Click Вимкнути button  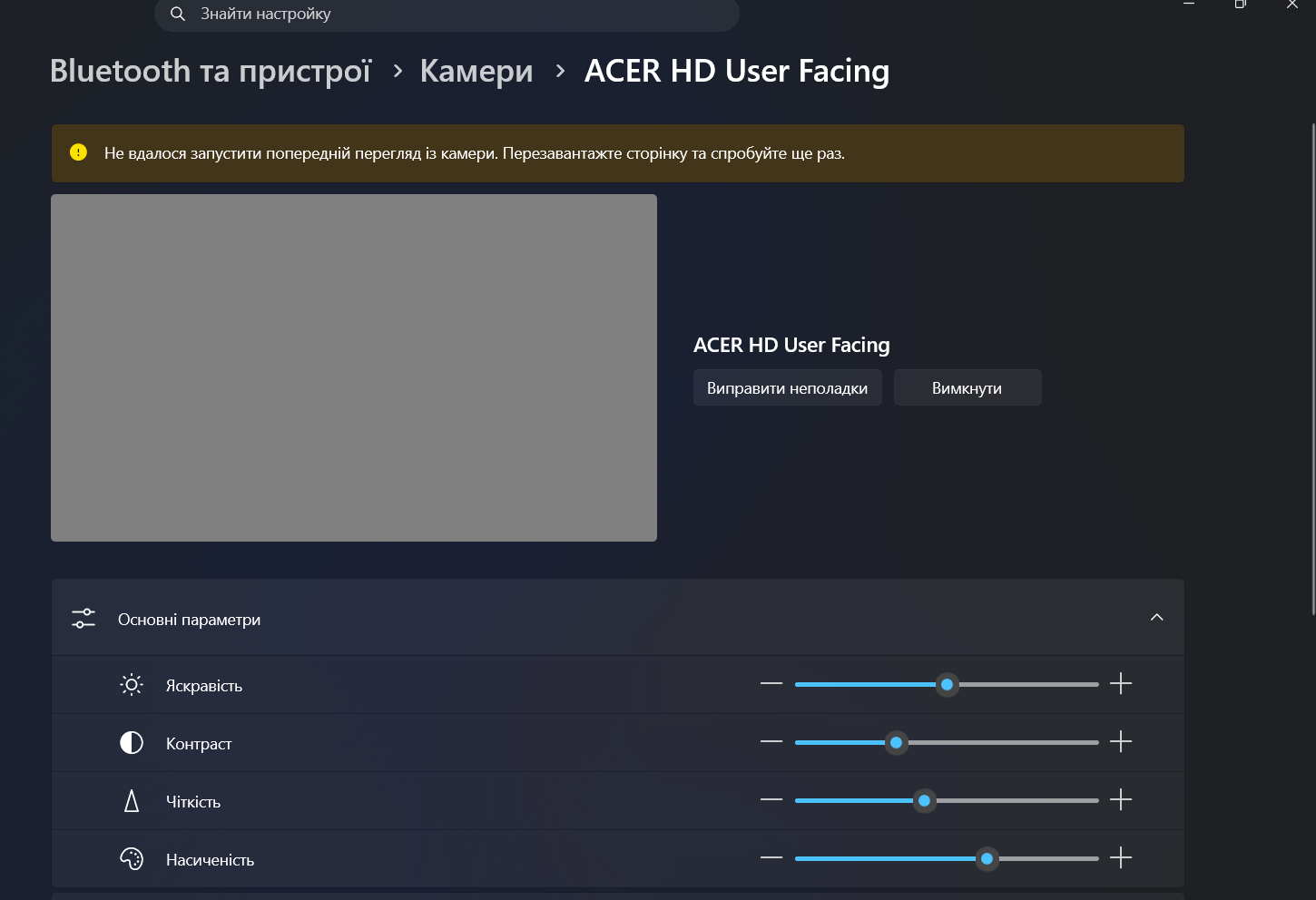(x=967, y=387)
